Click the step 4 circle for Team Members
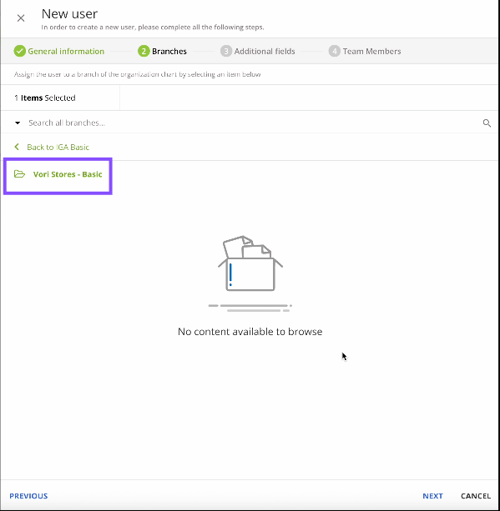500x511 pixels. [x=334, y=51]
